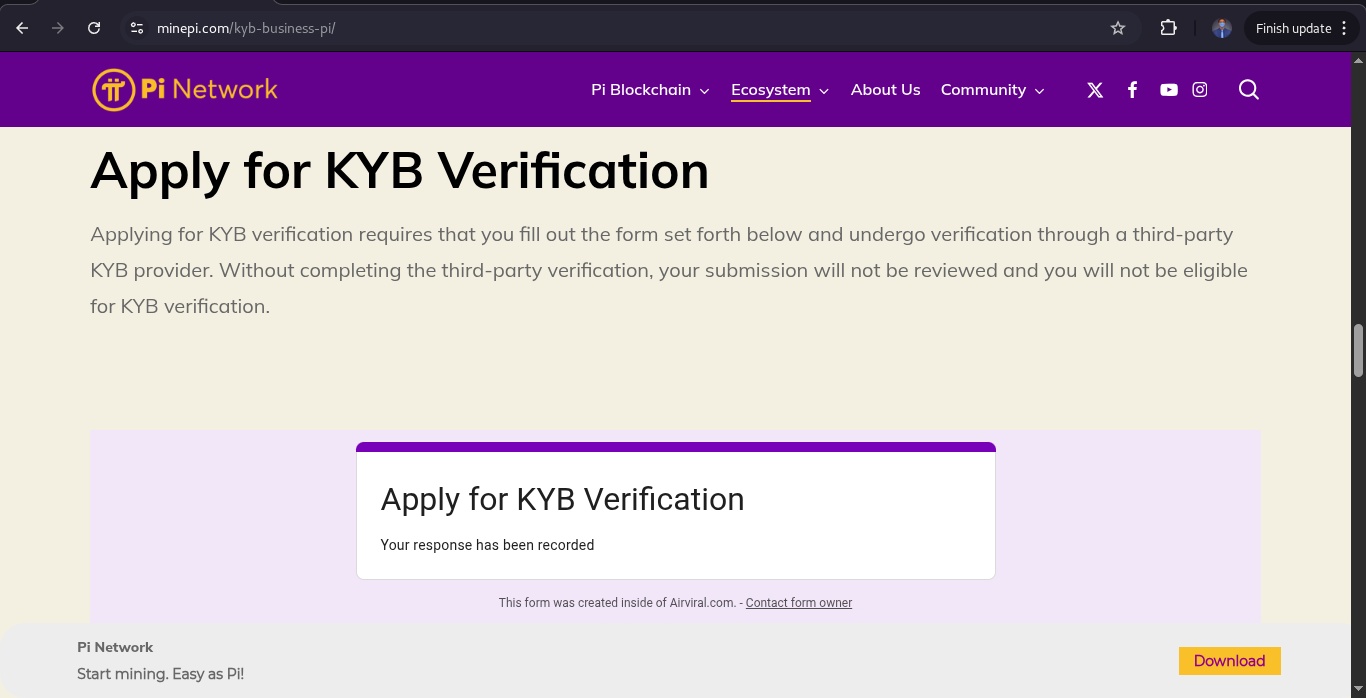Open the site search

tap(1248, 89)
